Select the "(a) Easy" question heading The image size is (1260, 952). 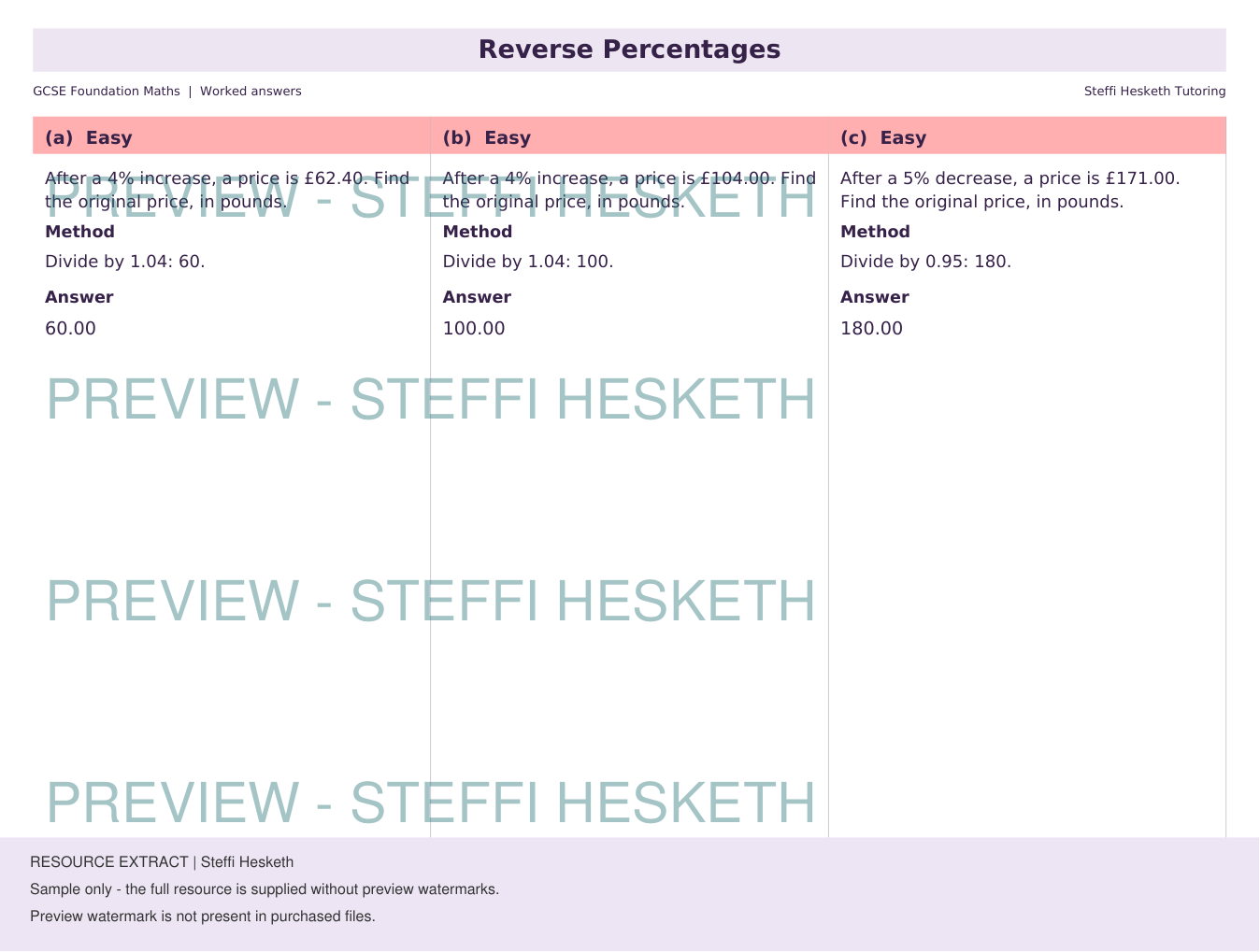click(x=89, y=137)
